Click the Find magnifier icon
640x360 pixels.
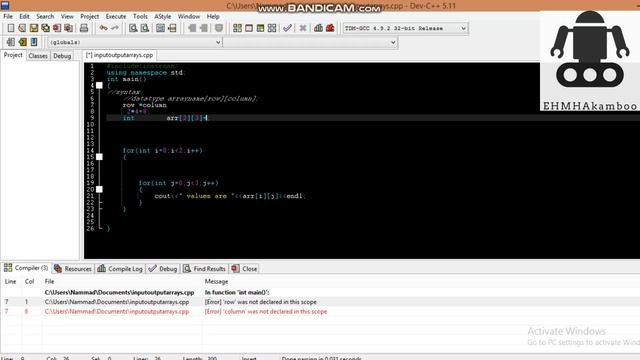(x=133, y=28)
